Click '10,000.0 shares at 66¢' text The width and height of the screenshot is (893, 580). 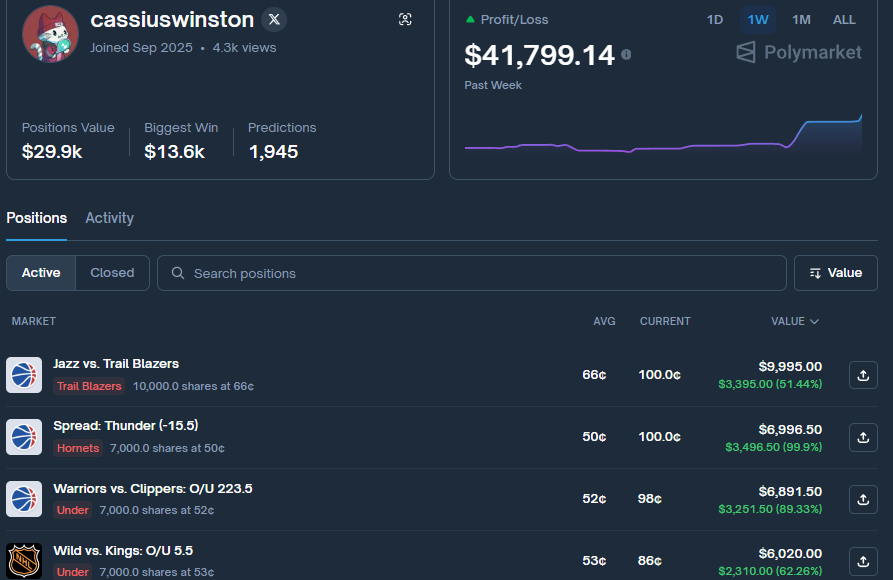tap(193, 386)
